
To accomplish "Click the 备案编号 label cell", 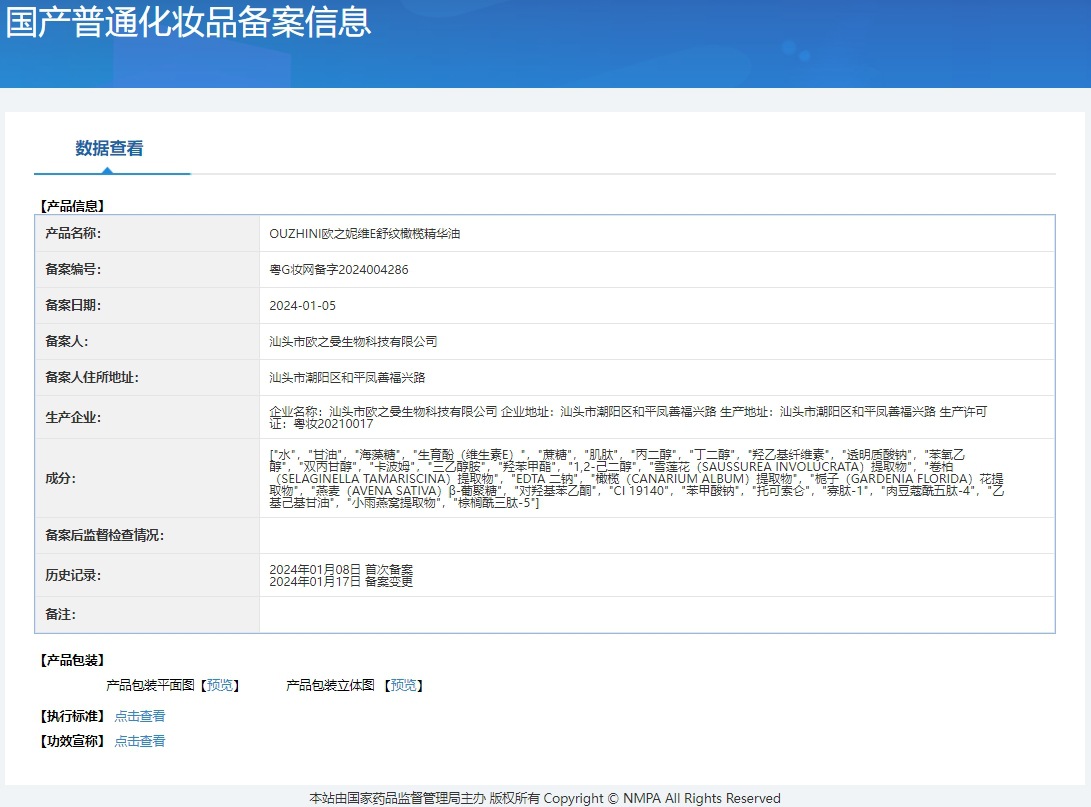I will (147, 270).
